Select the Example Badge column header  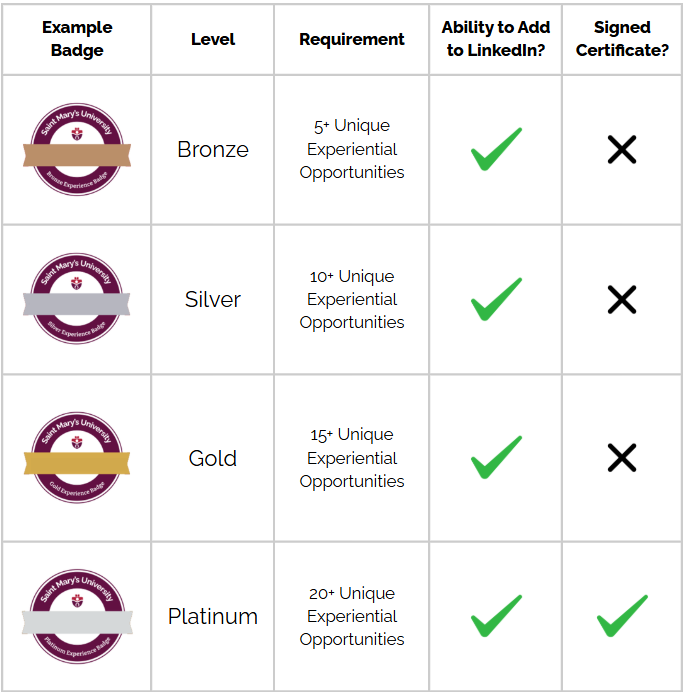(77, 39)
